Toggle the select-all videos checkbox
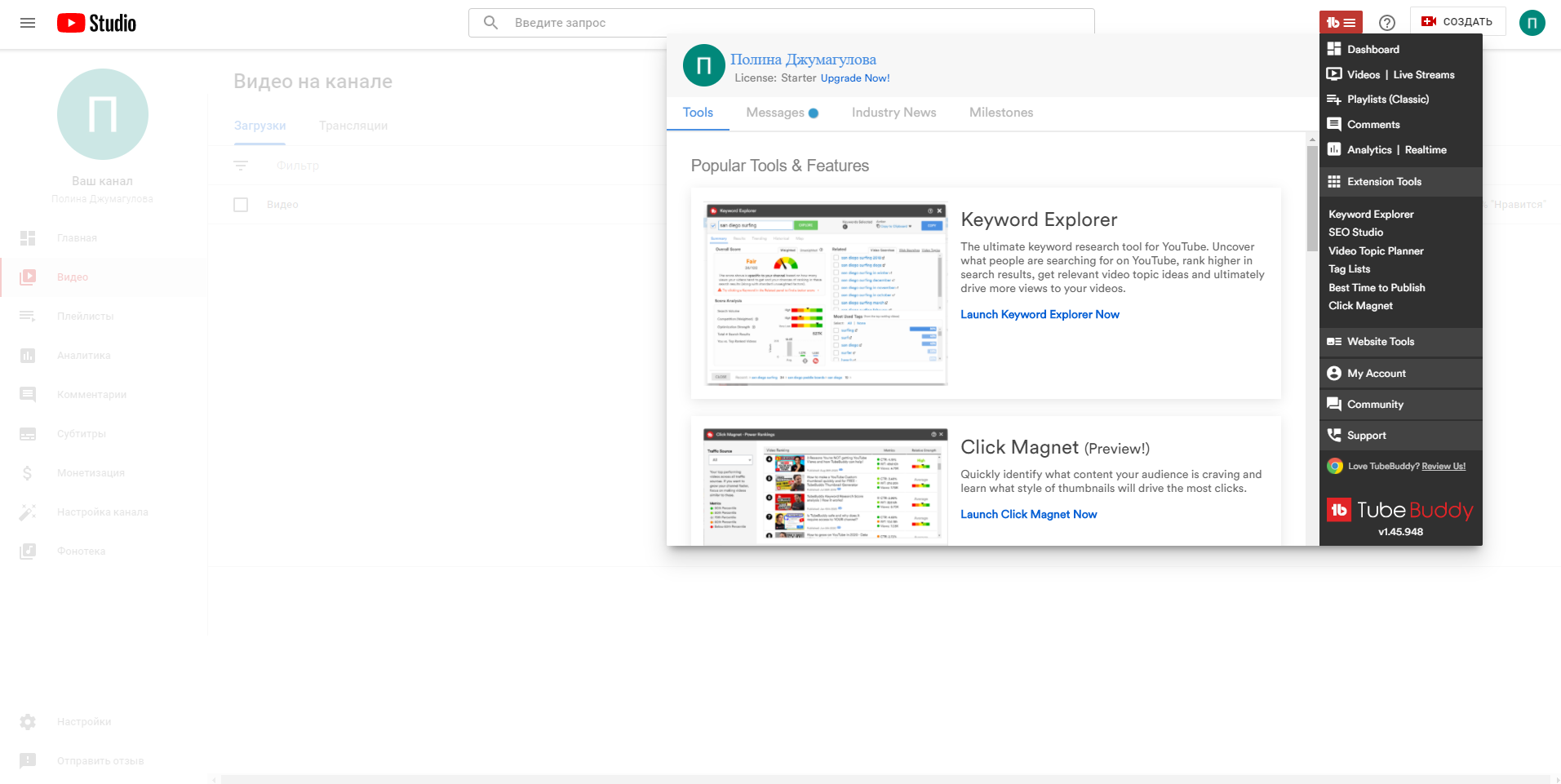This screenshot has height=784, width=1561. pos(241,205)
